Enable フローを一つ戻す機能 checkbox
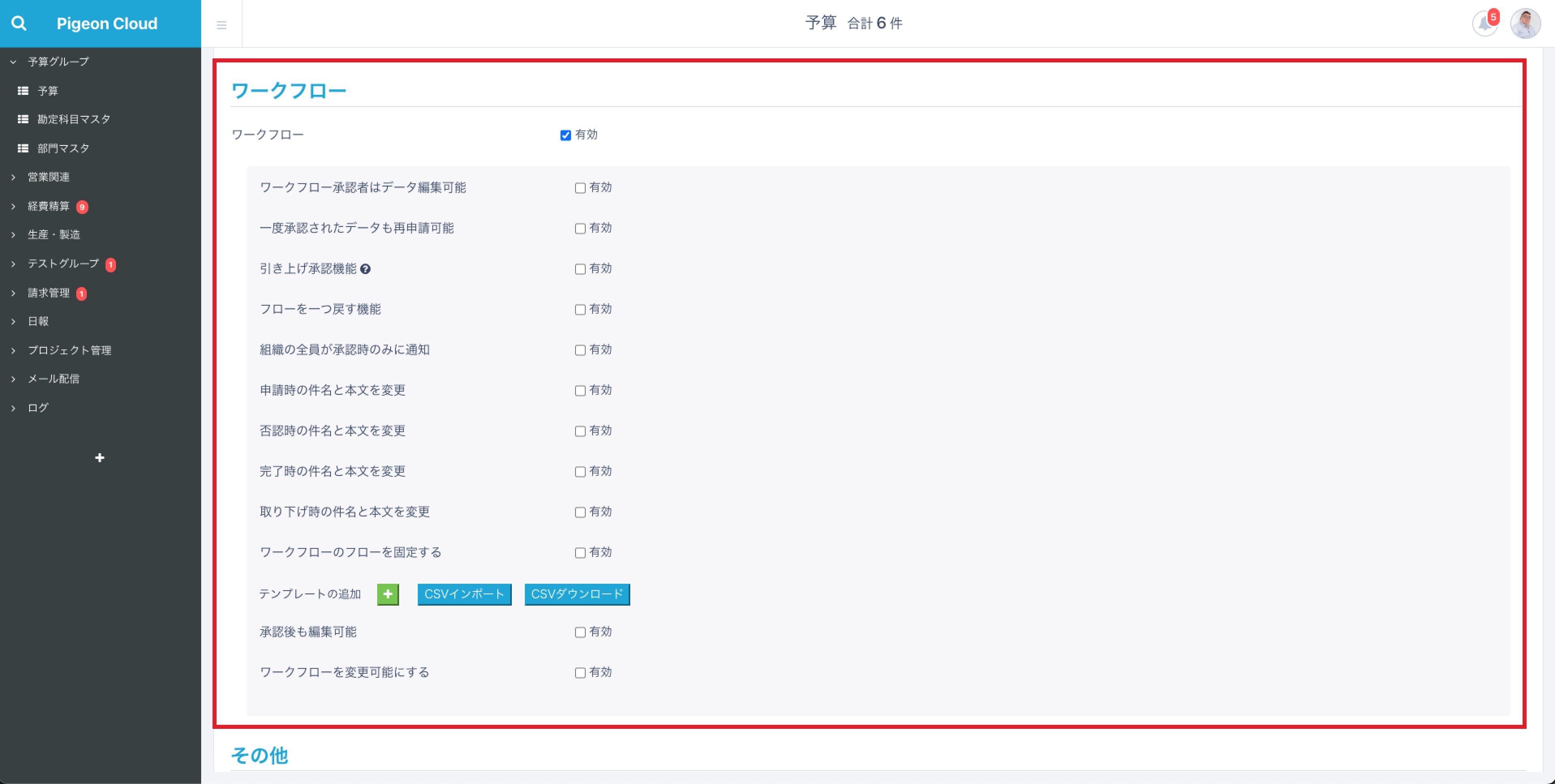This screenshot has height=784, width=1555. 580,310
